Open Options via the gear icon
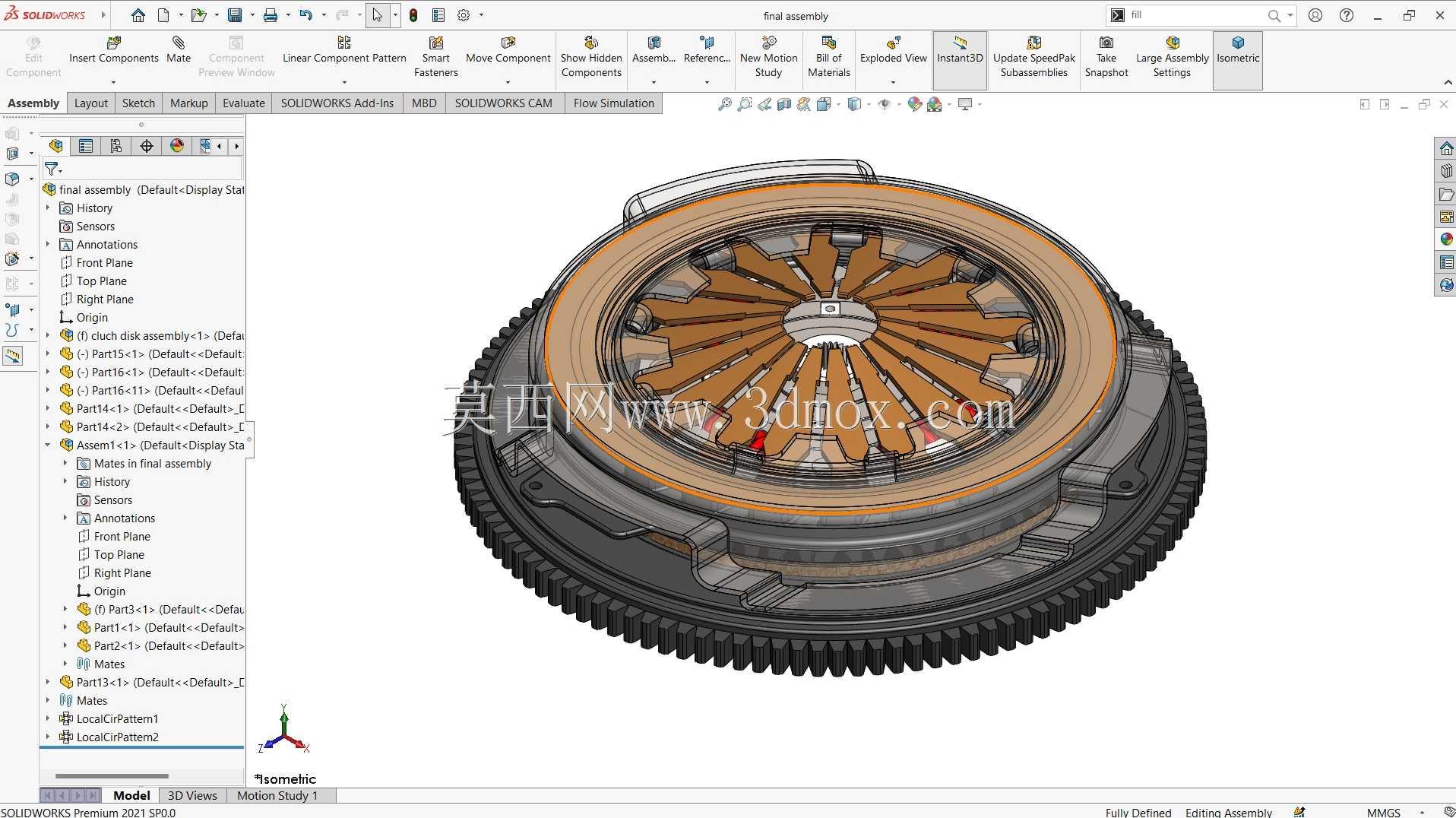Viewport: 1456px width, 818px height. (464, 15)
